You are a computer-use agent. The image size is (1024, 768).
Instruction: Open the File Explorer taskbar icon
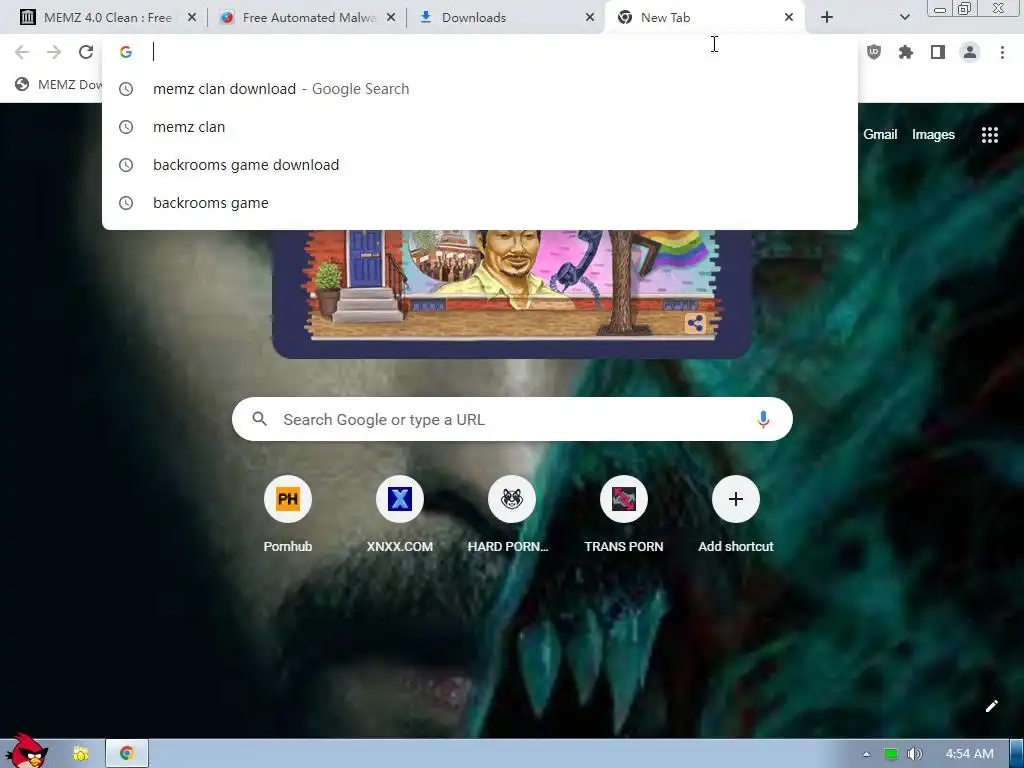(80, 754)
